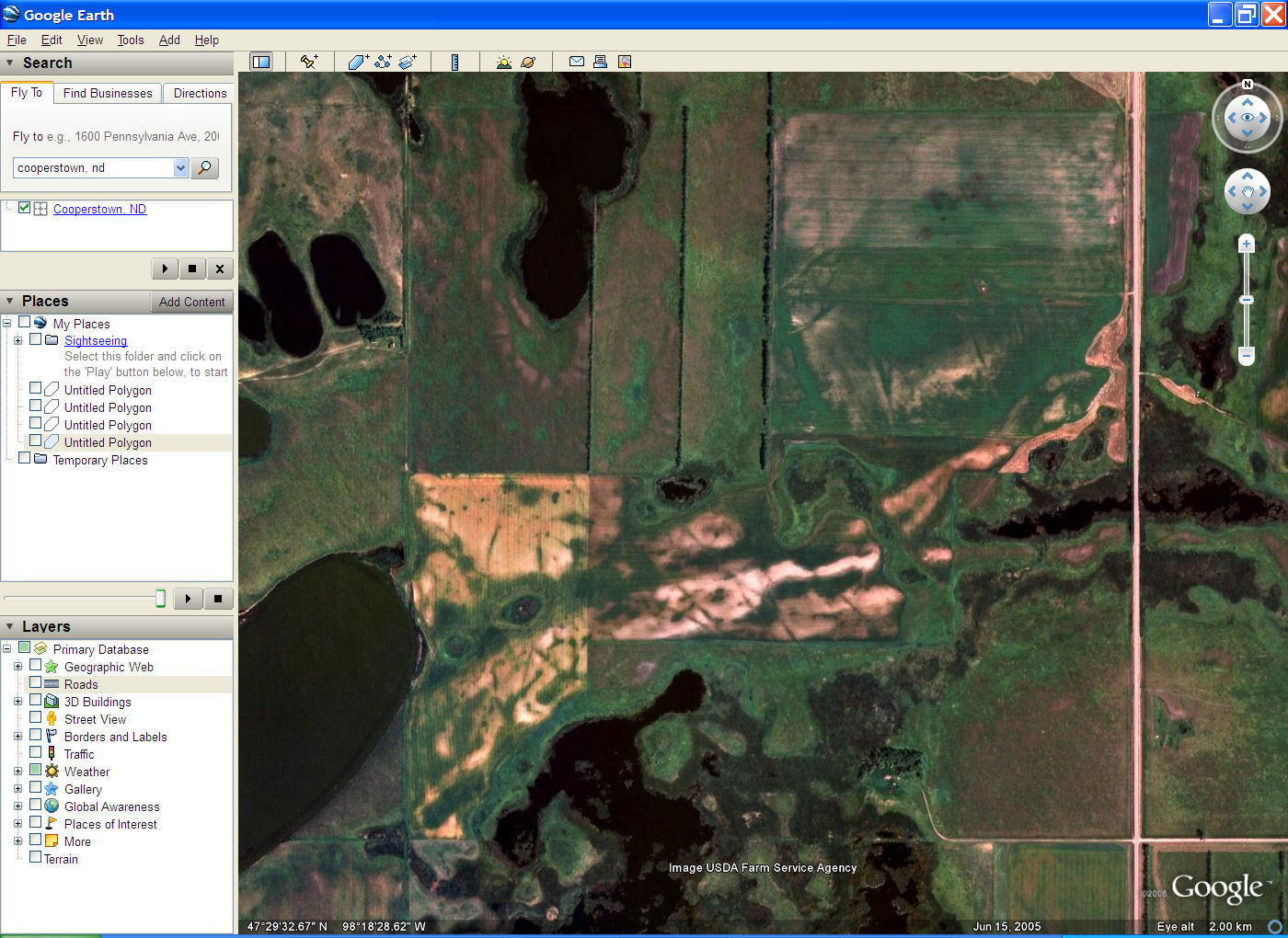This screenshot has width=1288, height=938.
Task: Open the File menu
Action: [17, 40]
